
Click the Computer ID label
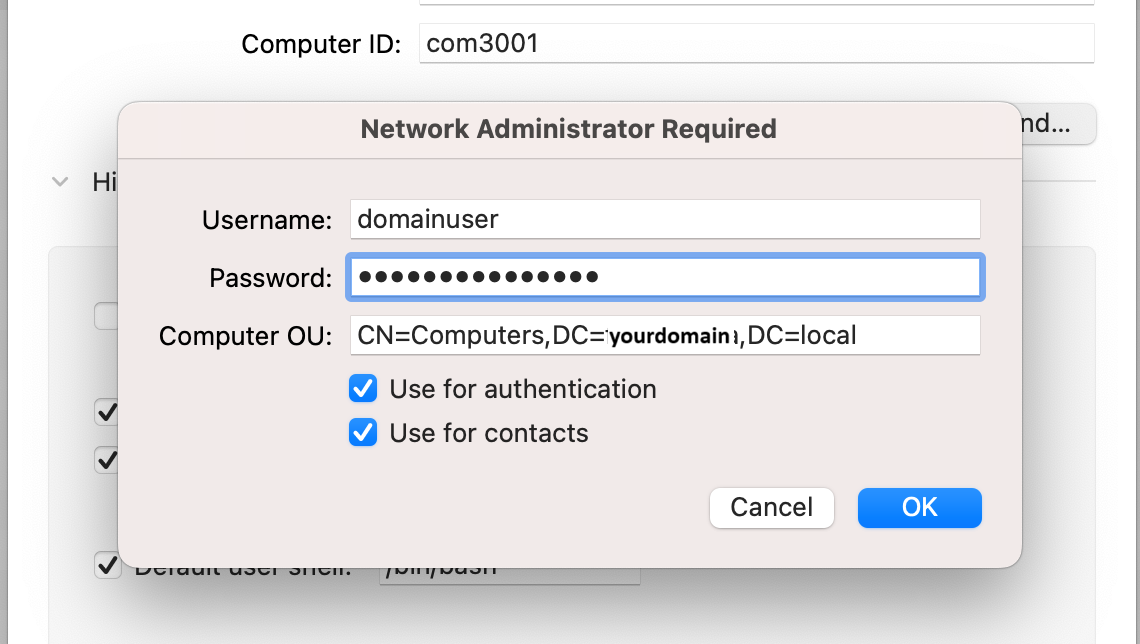point(321,44)
